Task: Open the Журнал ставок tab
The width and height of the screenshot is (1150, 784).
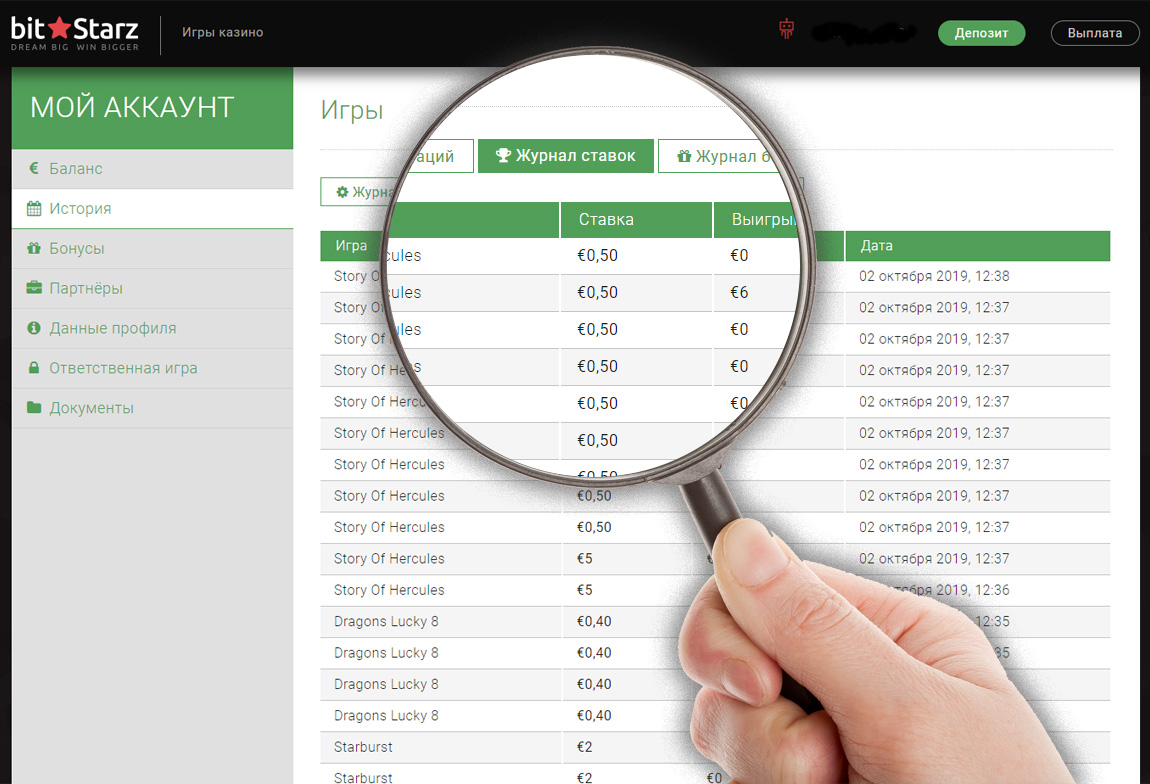Action: click(x=566, y=156)
